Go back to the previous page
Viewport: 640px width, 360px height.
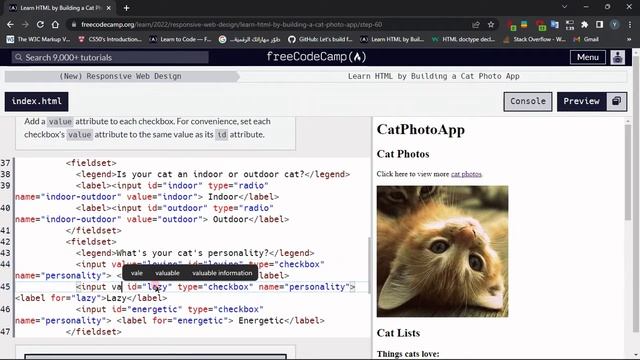(x=10, y=24)
